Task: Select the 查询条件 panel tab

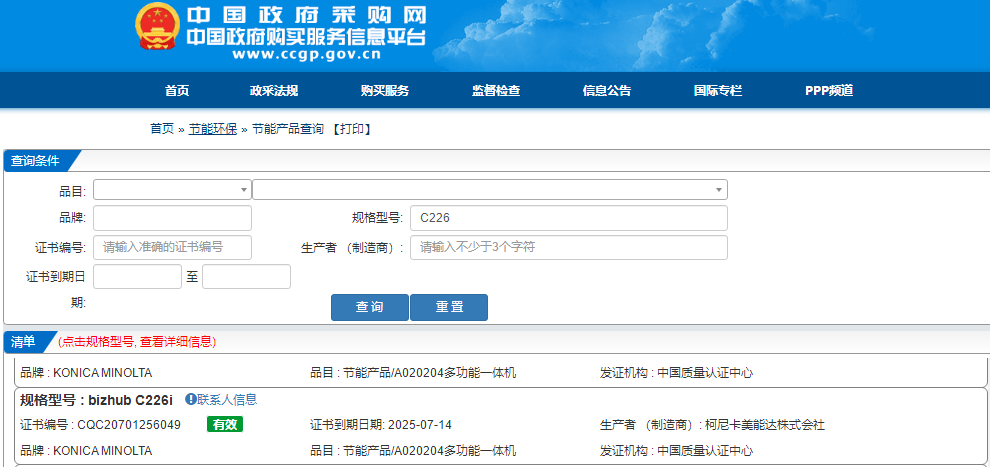Action: click(37, 161)
